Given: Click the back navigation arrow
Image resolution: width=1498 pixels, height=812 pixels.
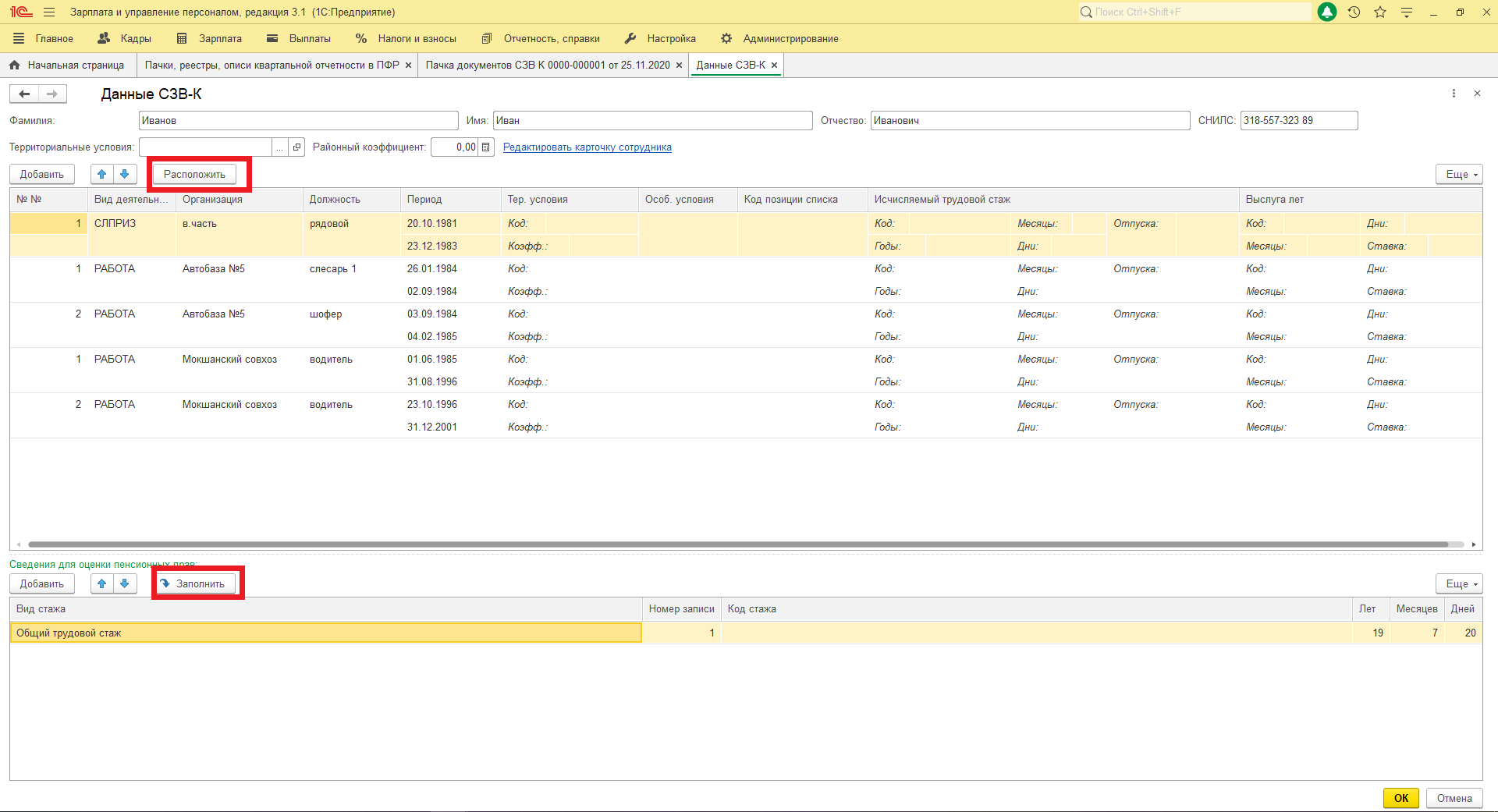Looking at the screenshot, I should pos(25,94).
